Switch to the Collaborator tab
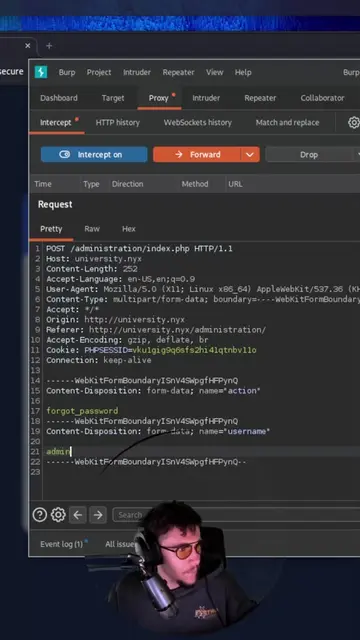This screenshot has width=360, height=640. [322, 98]
